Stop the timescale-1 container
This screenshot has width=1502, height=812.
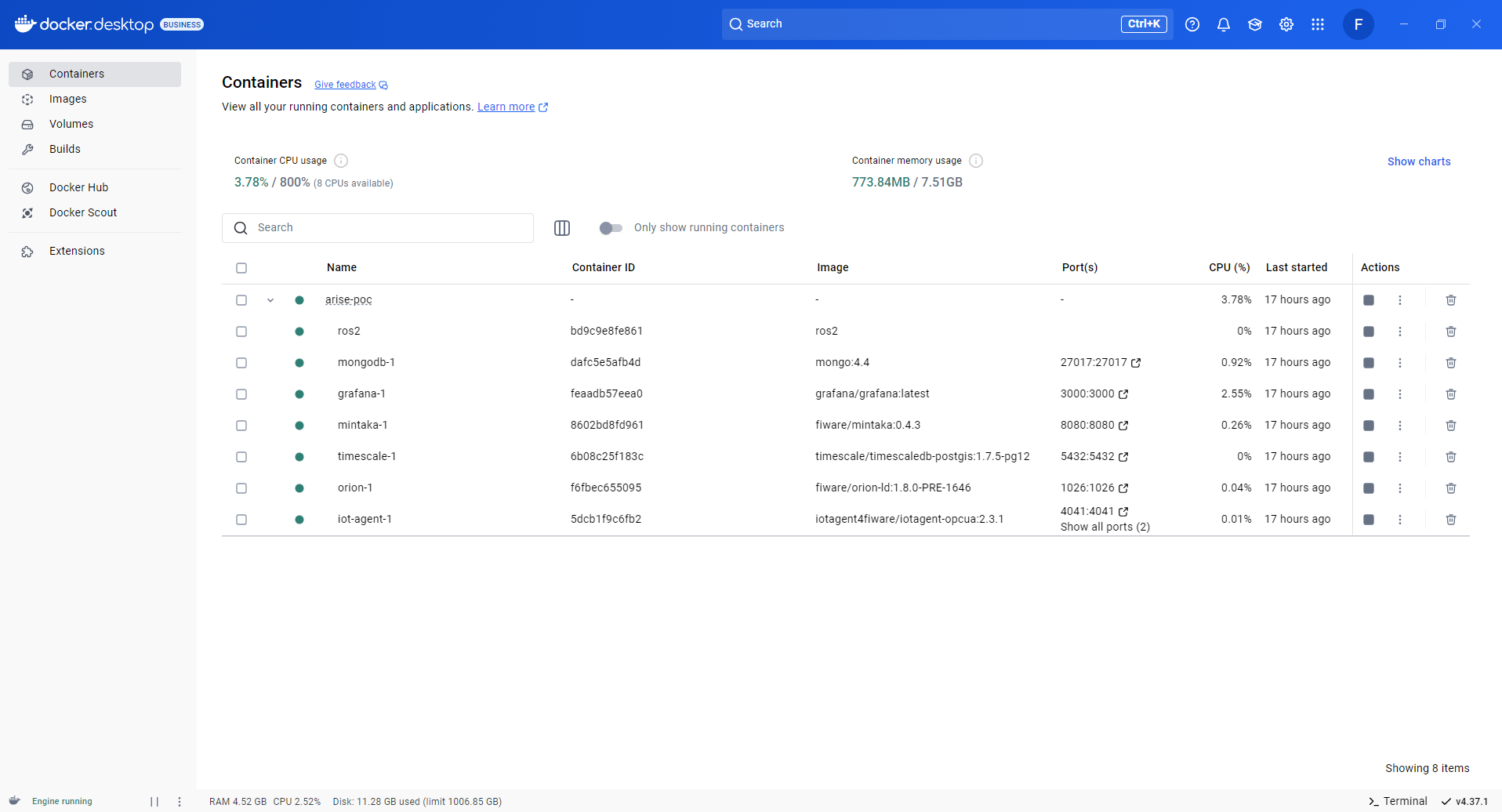1369,457
